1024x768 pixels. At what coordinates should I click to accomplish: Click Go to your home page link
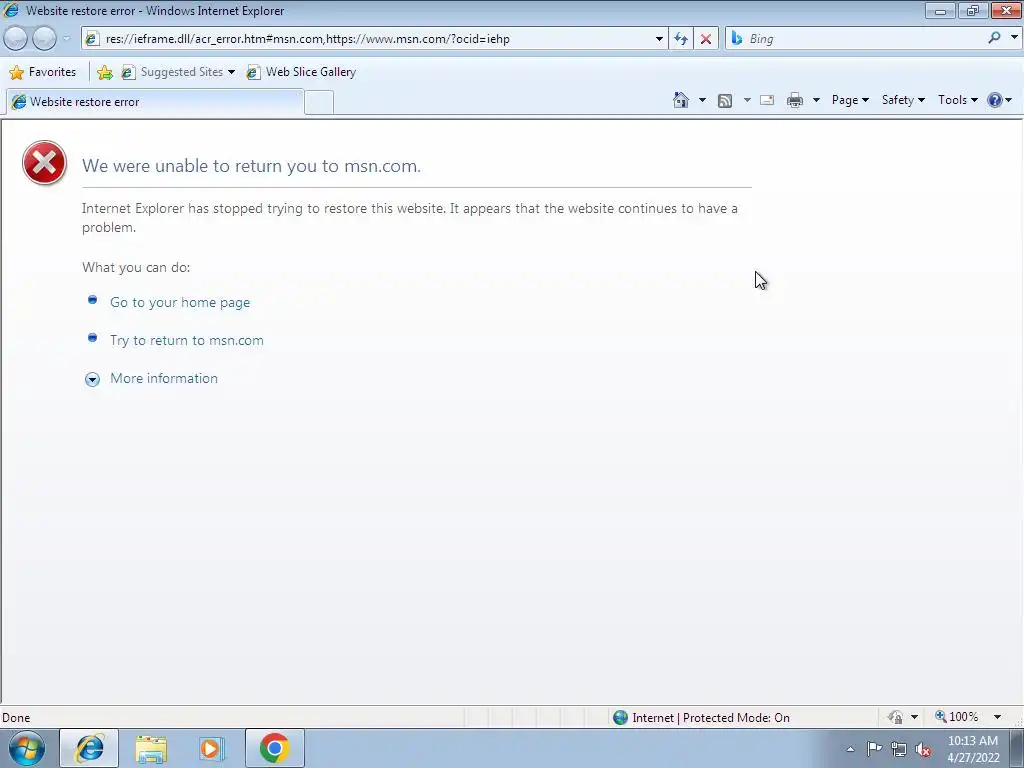pos(180,302)
